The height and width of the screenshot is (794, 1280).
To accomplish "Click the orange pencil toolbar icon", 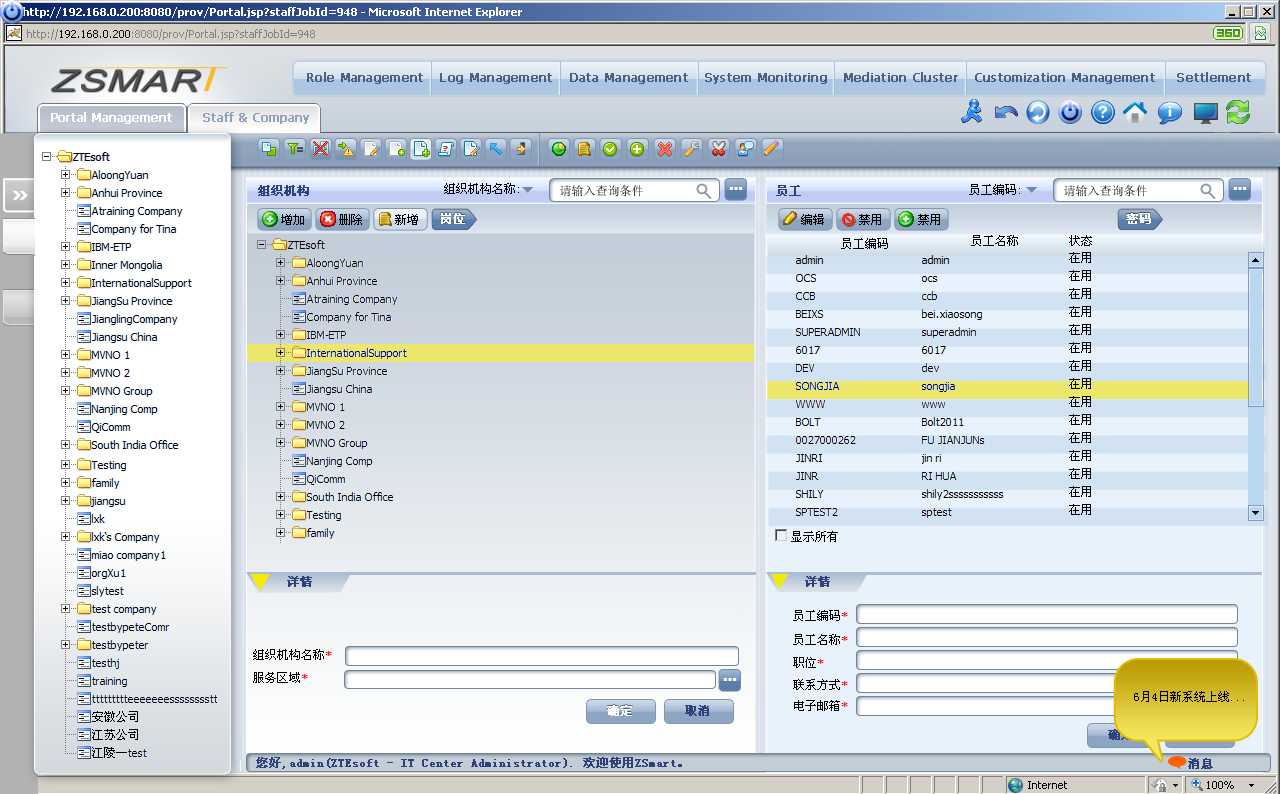I will pos(771,149).
